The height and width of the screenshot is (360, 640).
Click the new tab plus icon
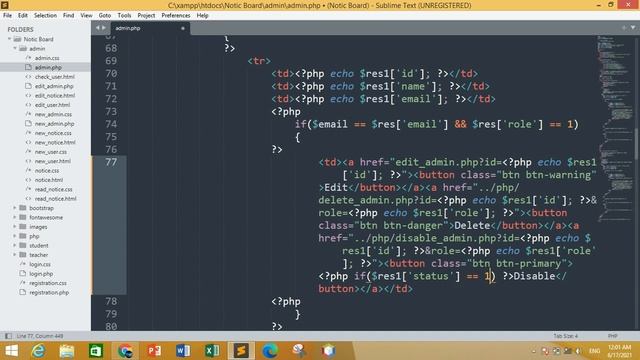click(x=624, y=28)
